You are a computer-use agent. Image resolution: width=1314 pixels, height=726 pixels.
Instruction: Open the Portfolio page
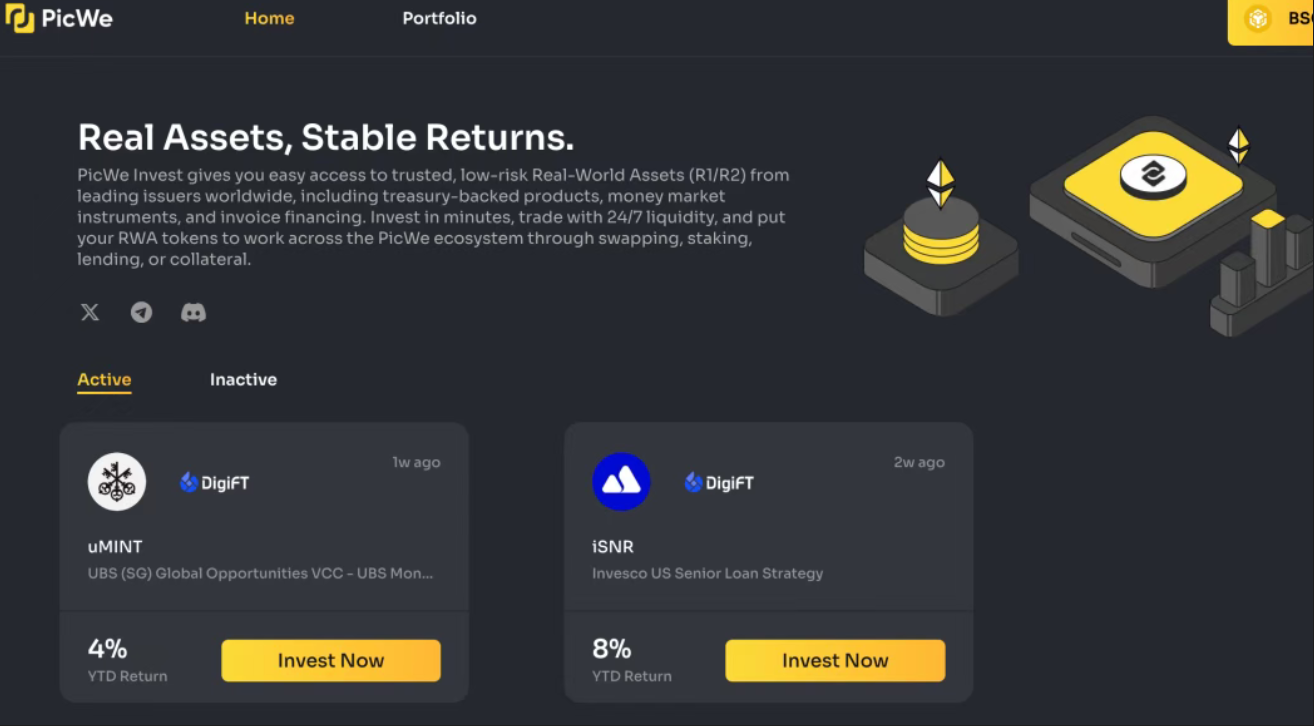pyautogui.click(x=439, y=19)
